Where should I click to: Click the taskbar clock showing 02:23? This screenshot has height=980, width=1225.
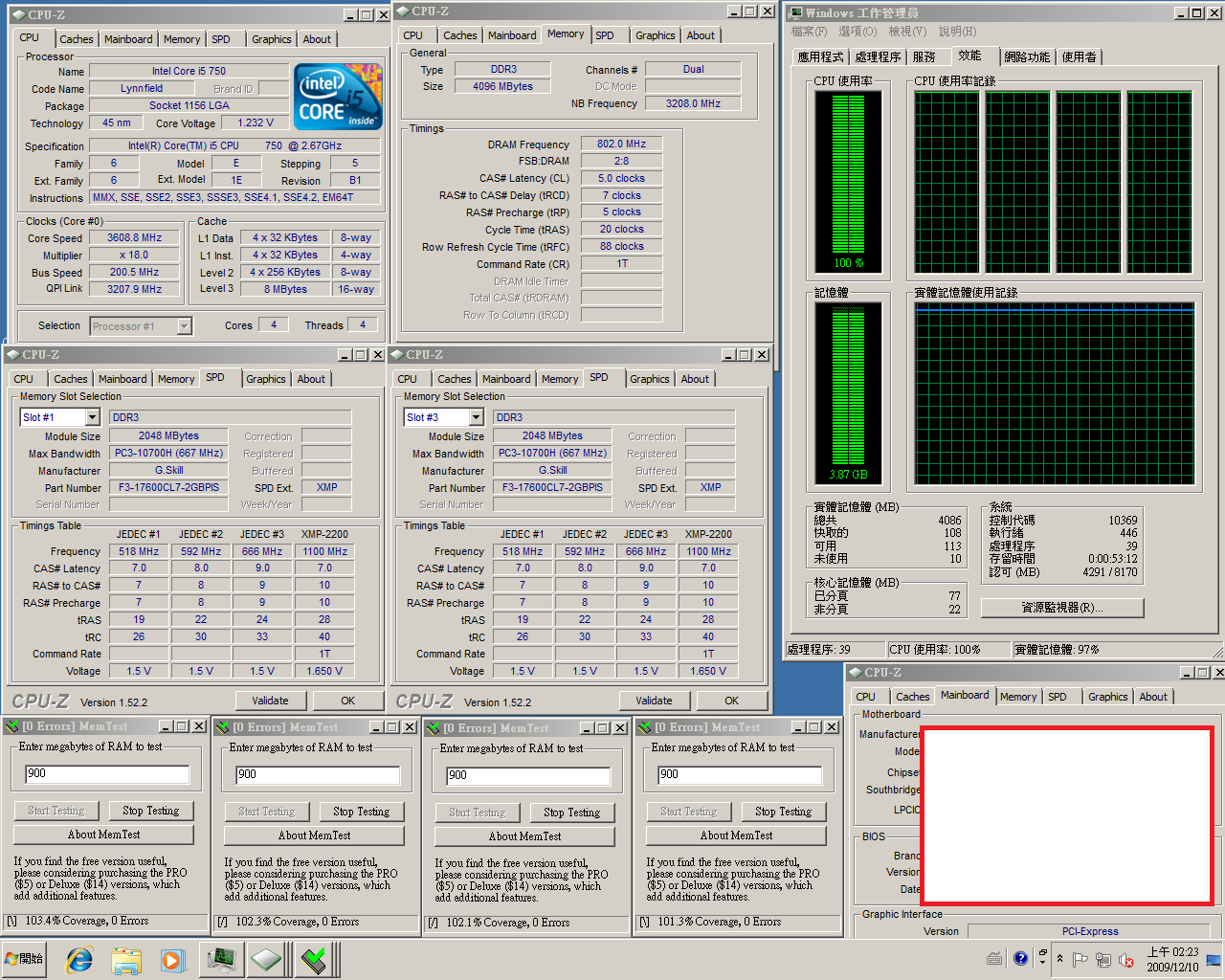pyautogui.click(x=1172, y=959)
